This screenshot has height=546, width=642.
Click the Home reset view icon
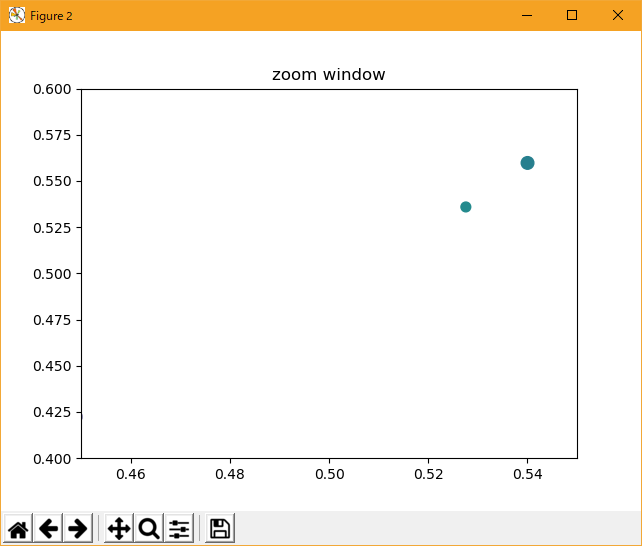18,529
